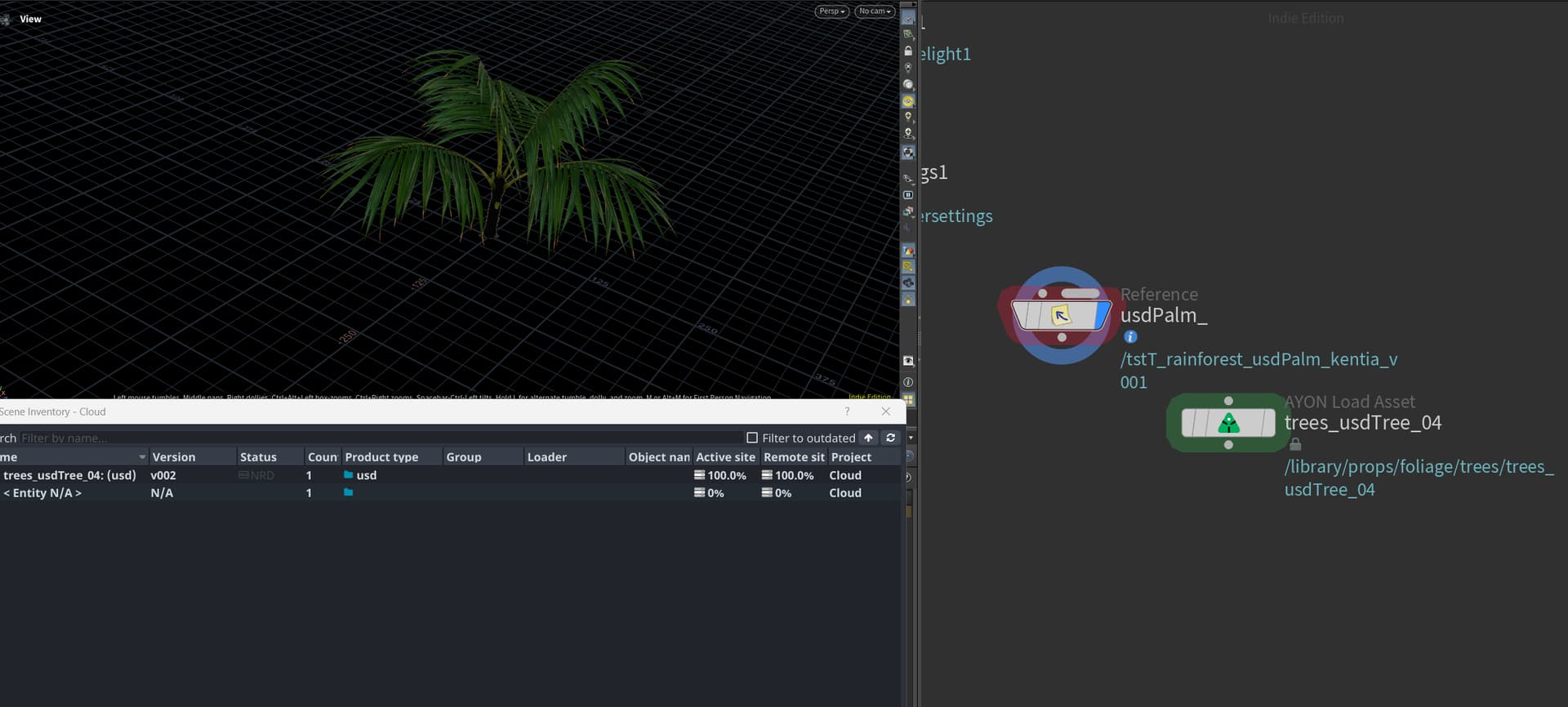Click the 100.0% remote site value

tap(795, 475)
